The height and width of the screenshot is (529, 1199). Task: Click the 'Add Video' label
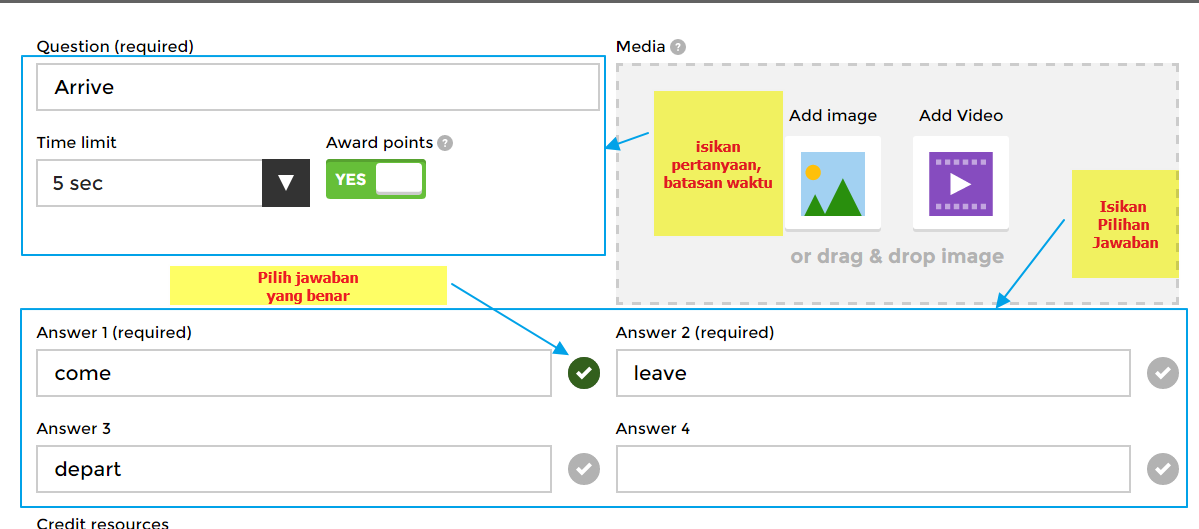960,115
